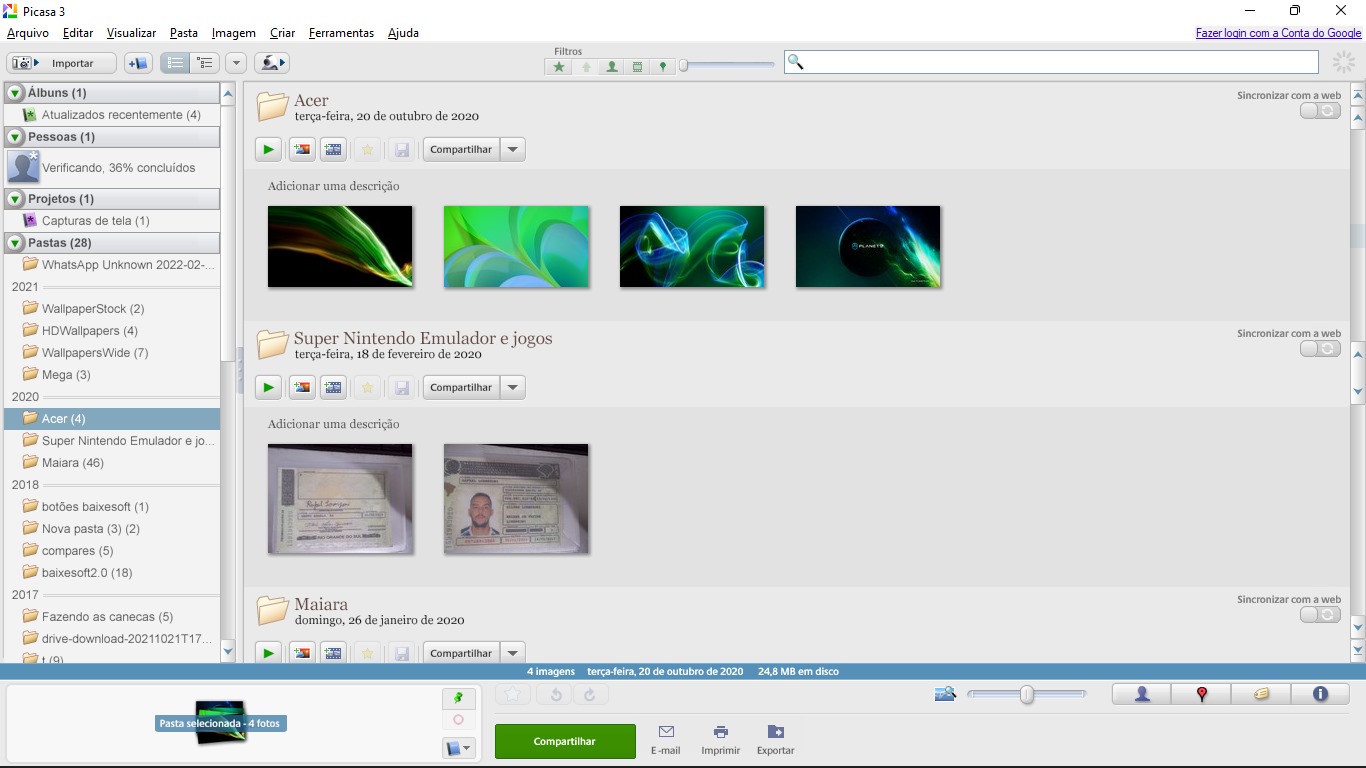
Task: Click into the search box
Action: click(1051, 62)
